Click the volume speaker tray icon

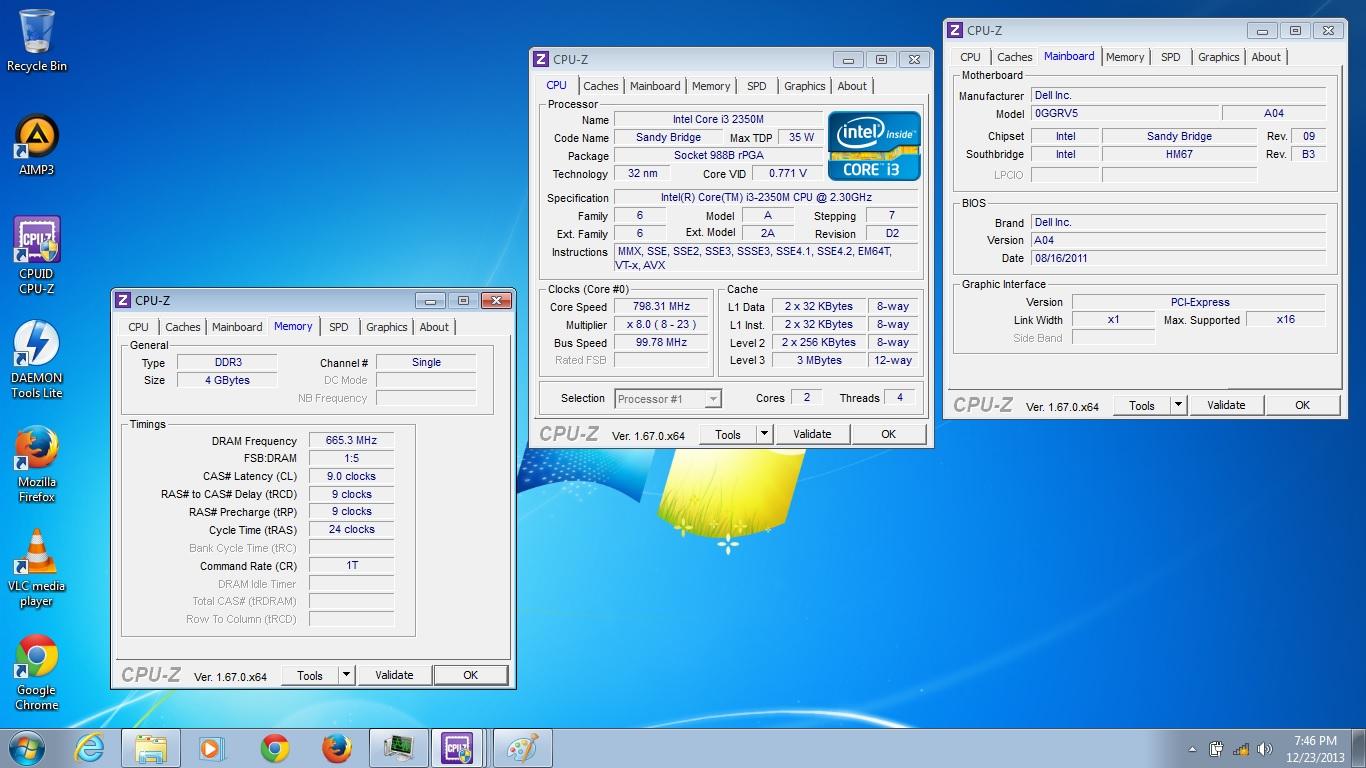point(1266,748)
